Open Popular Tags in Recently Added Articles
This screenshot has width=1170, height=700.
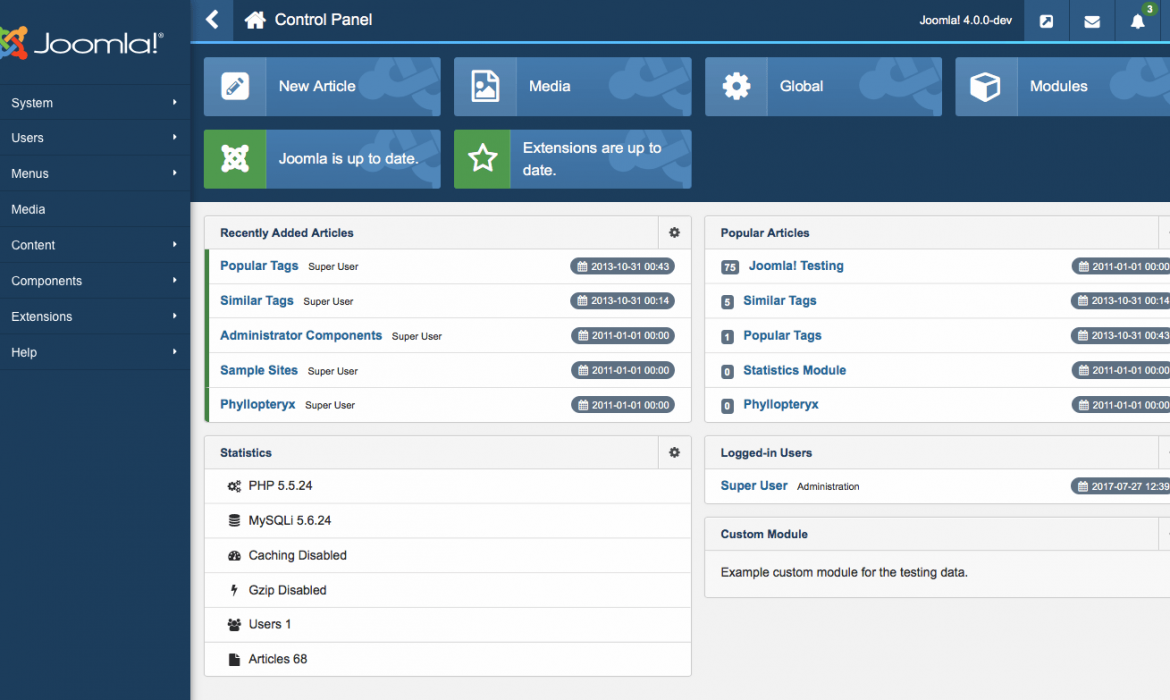pos(259,266)
